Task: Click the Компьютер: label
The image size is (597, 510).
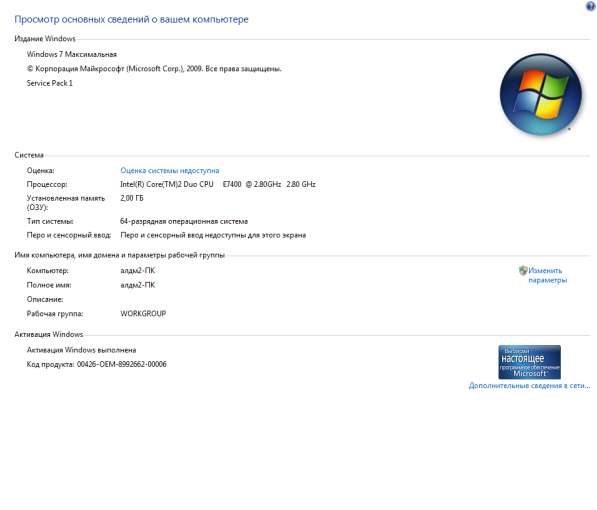Action: coord(48,270)
